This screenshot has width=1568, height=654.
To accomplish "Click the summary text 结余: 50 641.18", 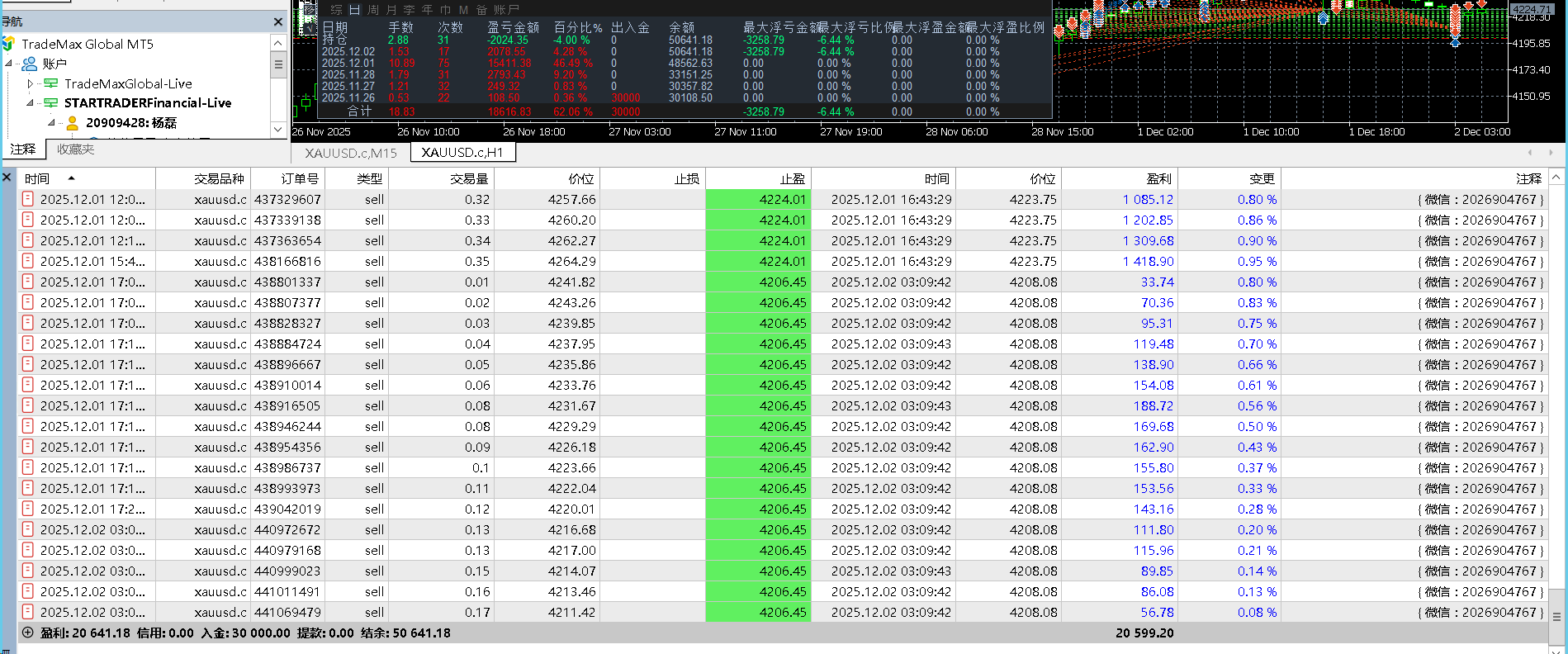I will pos(405,633).
